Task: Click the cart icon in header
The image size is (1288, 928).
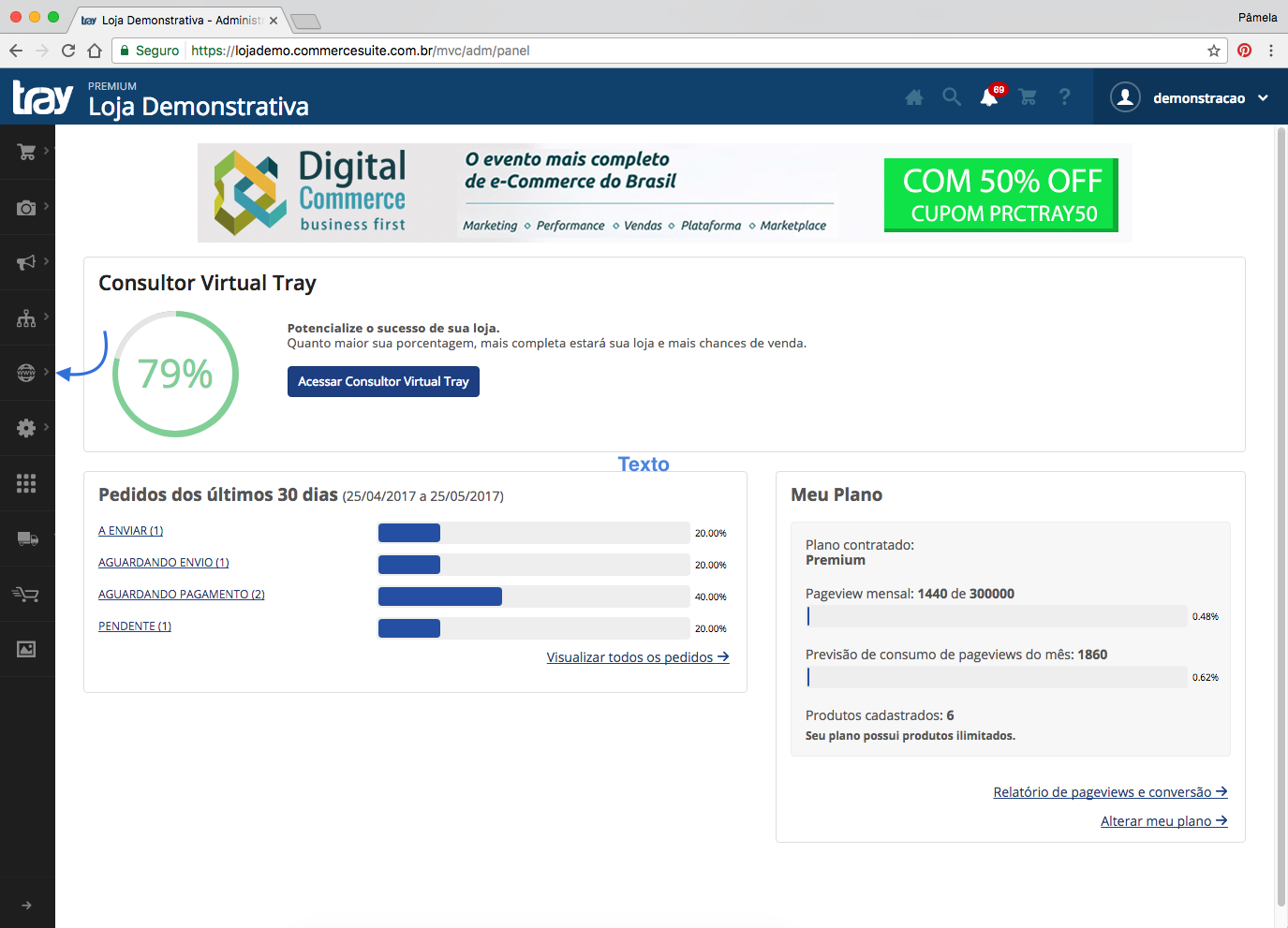Action: 1028,96
